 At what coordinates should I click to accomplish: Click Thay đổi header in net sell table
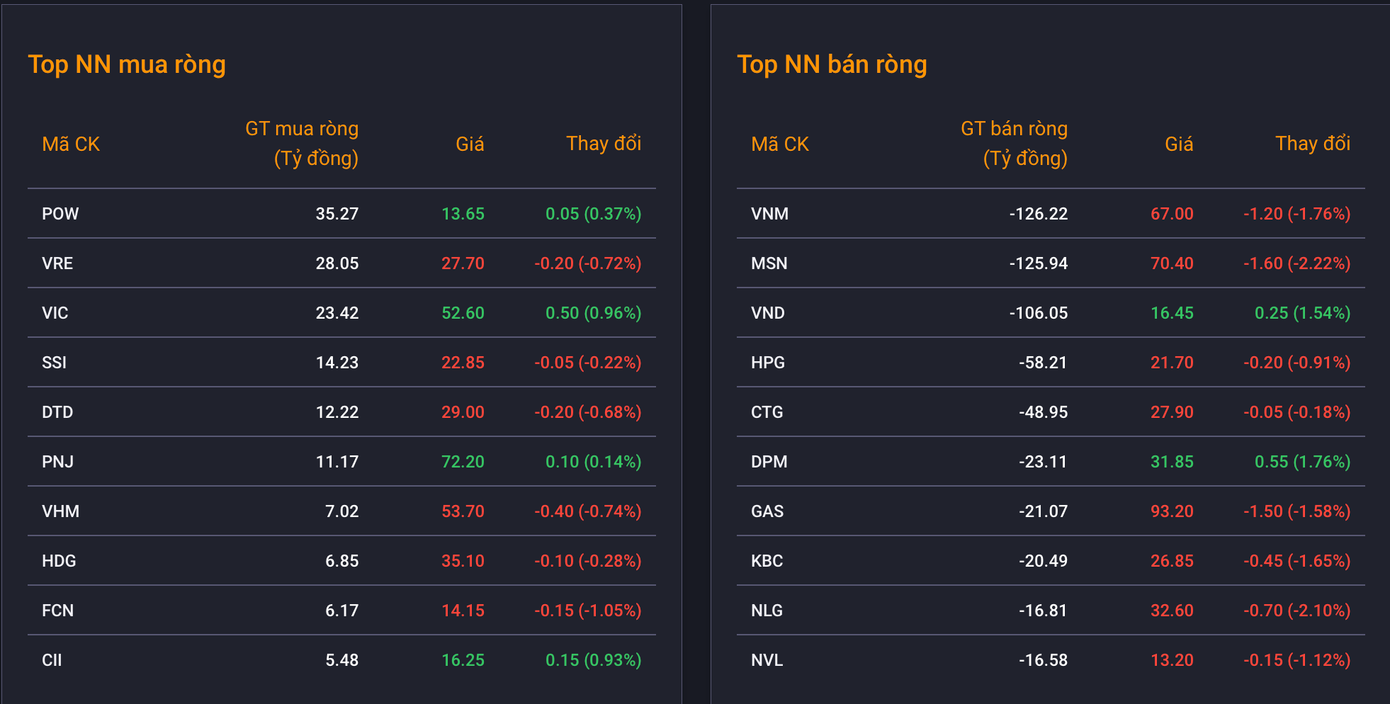[x=1312, y=143]
